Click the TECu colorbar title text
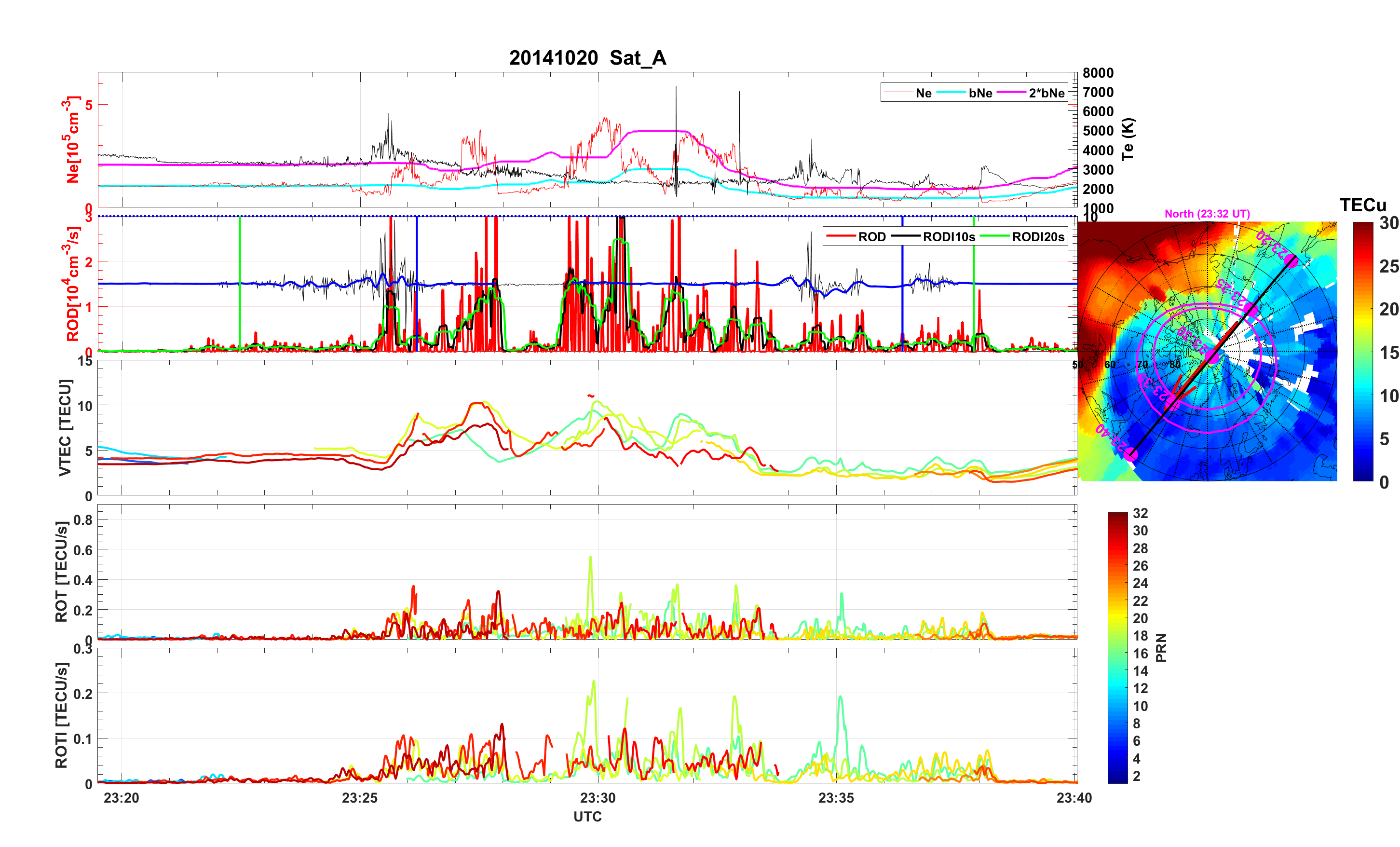 click(1362, 205)
